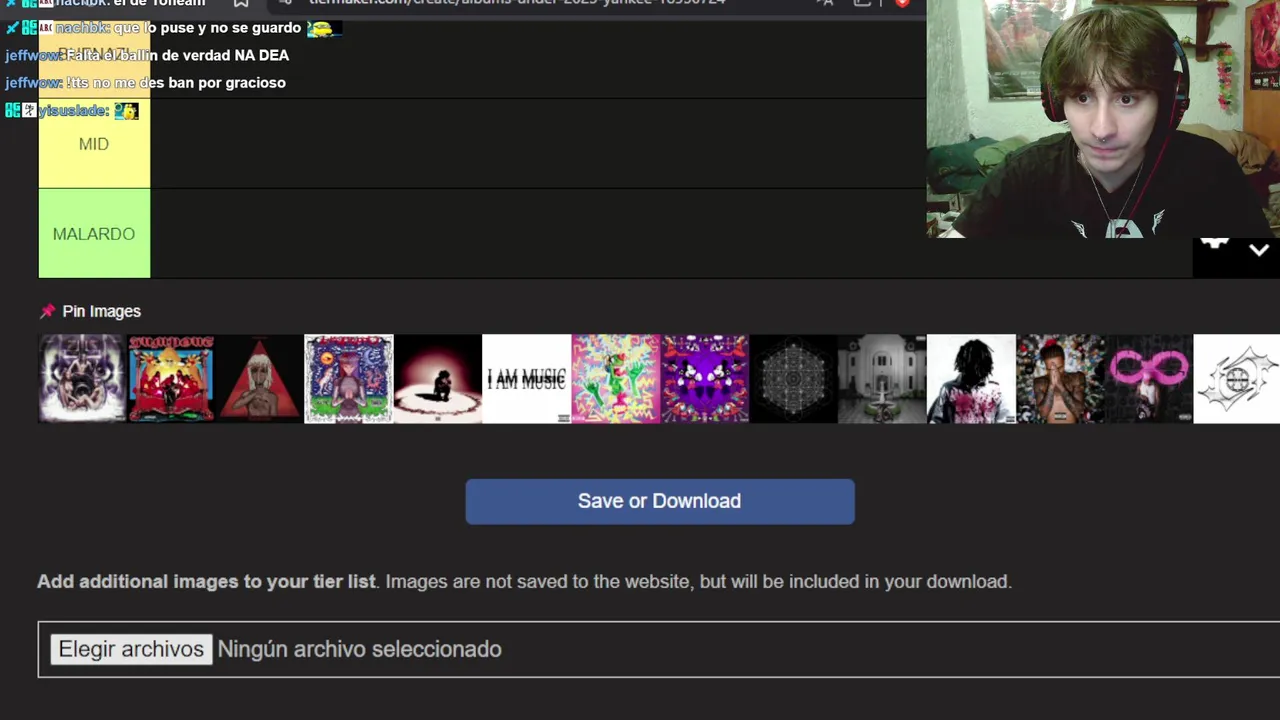Click the green MALARDO tier label
Viewport: 1280px width, 720px height.
[94, 234]
